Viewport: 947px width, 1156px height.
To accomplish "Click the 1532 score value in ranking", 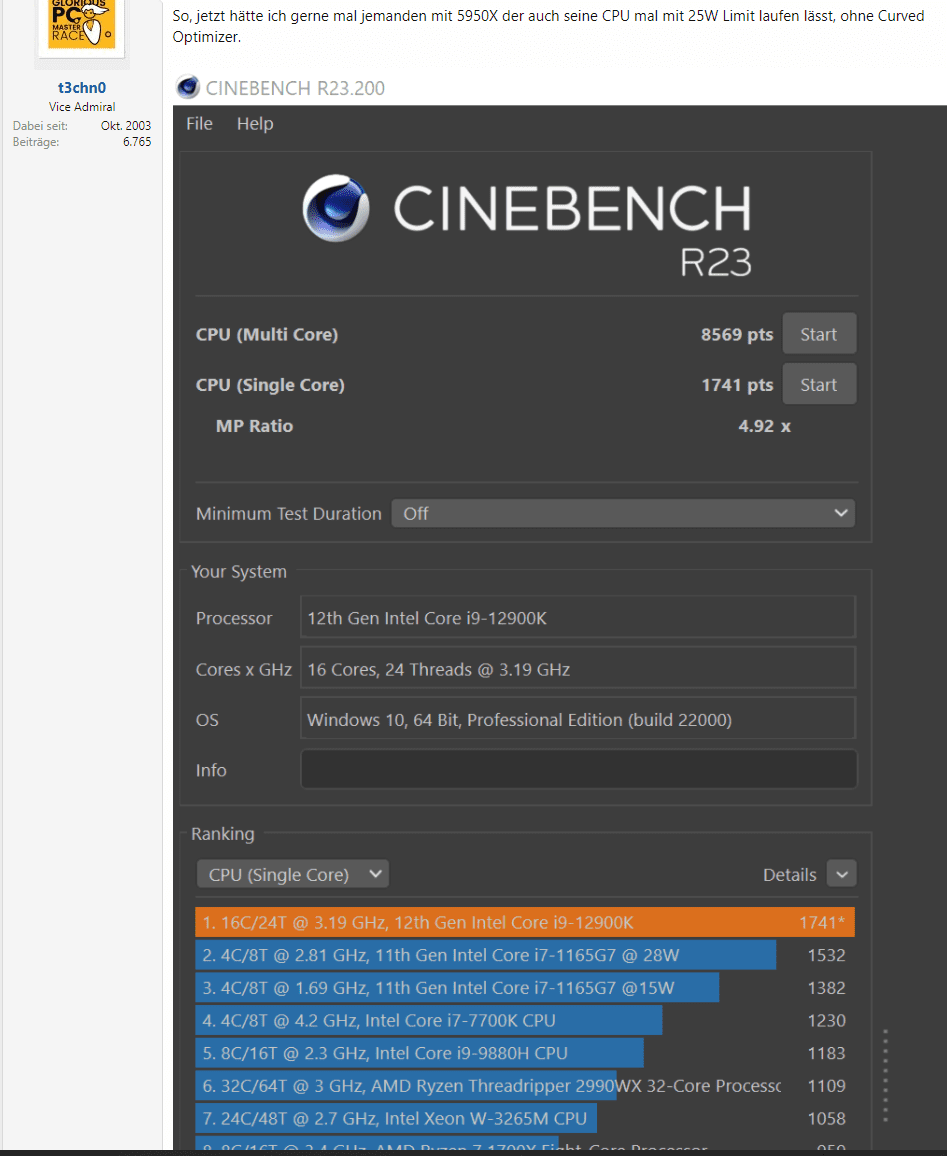I will (x=826, y=955).
